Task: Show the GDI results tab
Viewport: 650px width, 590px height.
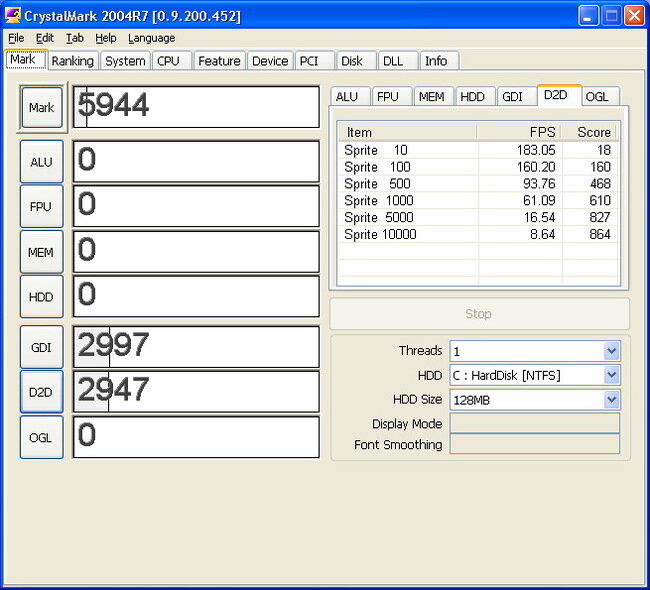Action: click(516, 96)
